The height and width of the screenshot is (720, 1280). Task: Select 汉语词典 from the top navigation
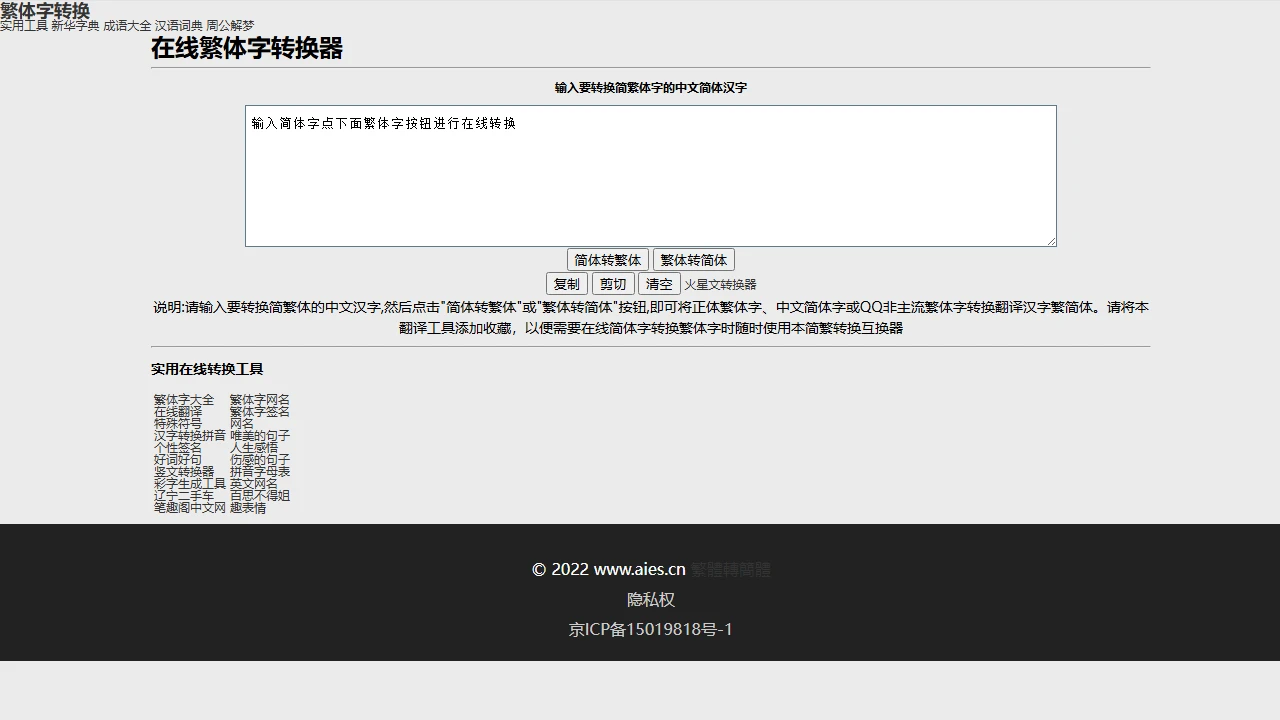tap(179, 26)
